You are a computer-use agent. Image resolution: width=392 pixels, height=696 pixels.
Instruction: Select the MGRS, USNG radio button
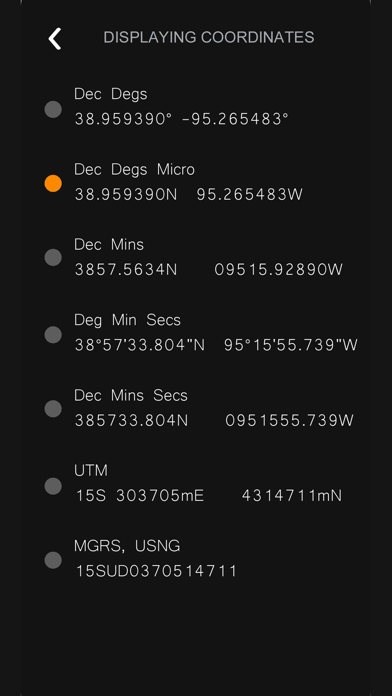point(53,560)
